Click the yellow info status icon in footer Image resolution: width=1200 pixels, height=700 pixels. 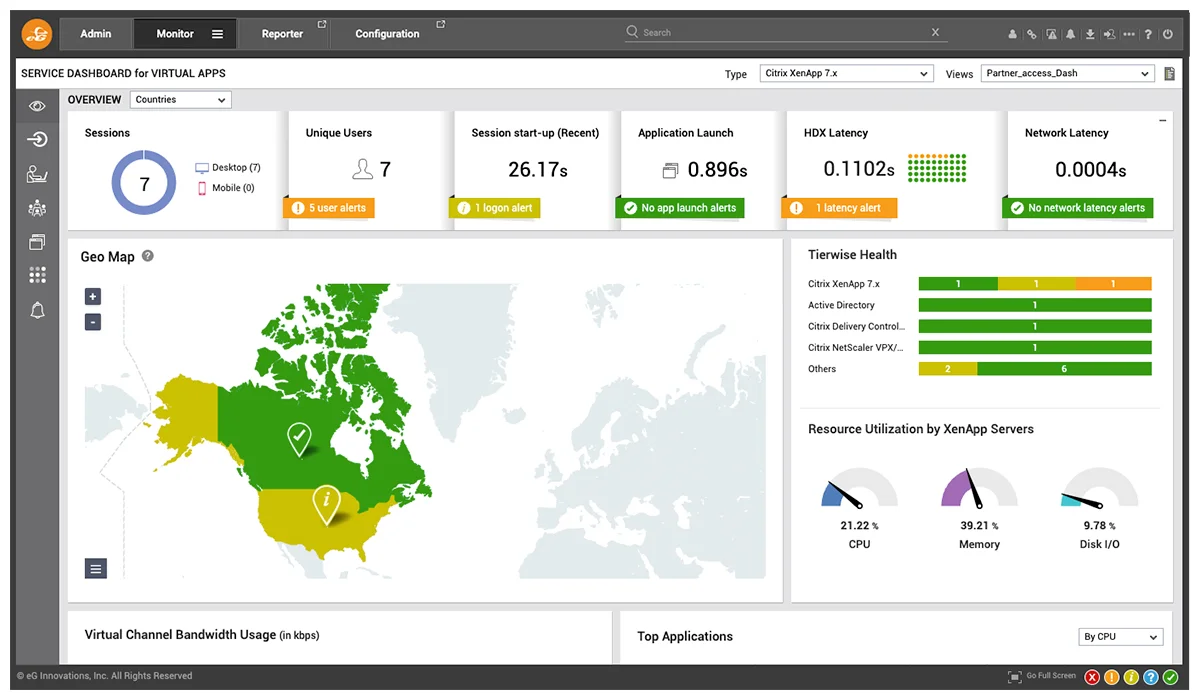tap(1131, 678)
